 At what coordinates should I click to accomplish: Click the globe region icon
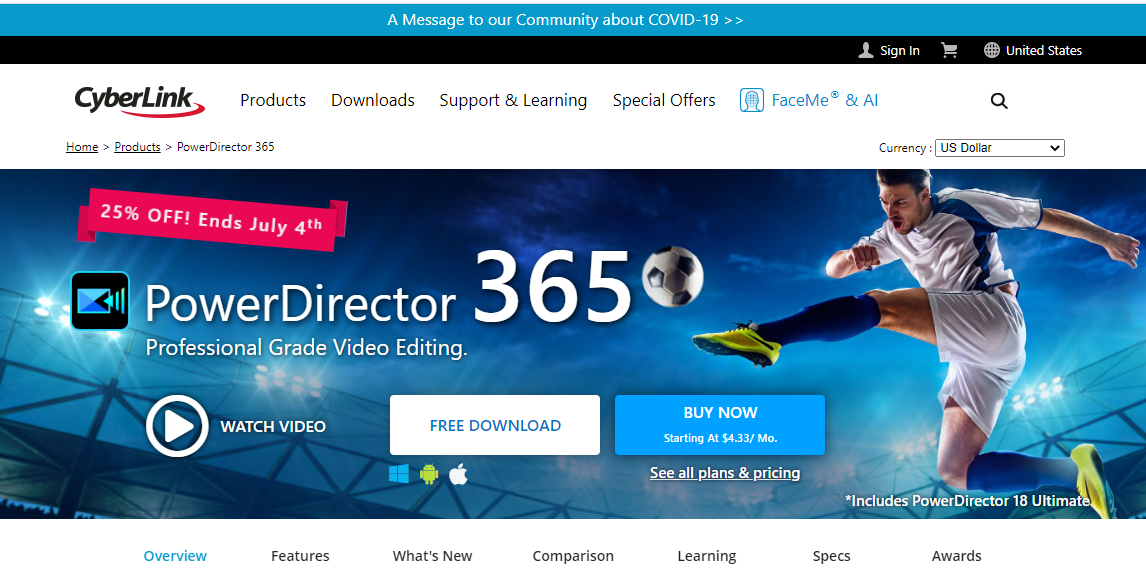992,50
